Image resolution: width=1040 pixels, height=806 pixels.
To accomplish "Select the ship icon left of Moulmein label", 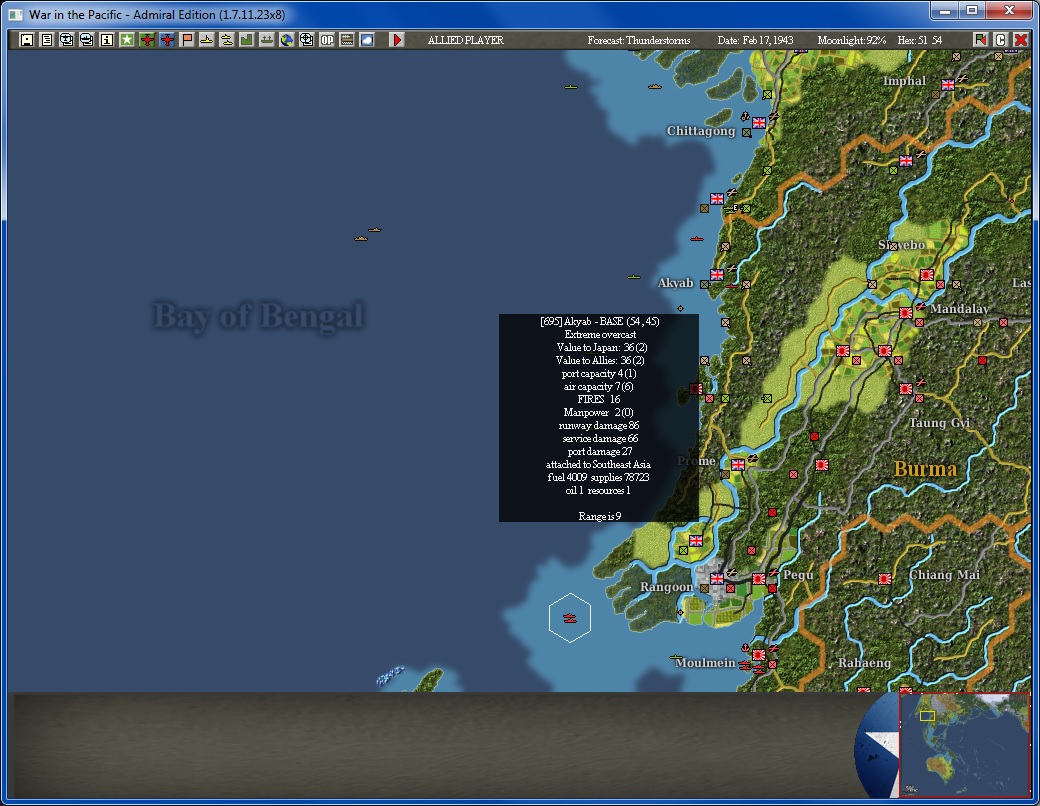I will pos(676,657).
